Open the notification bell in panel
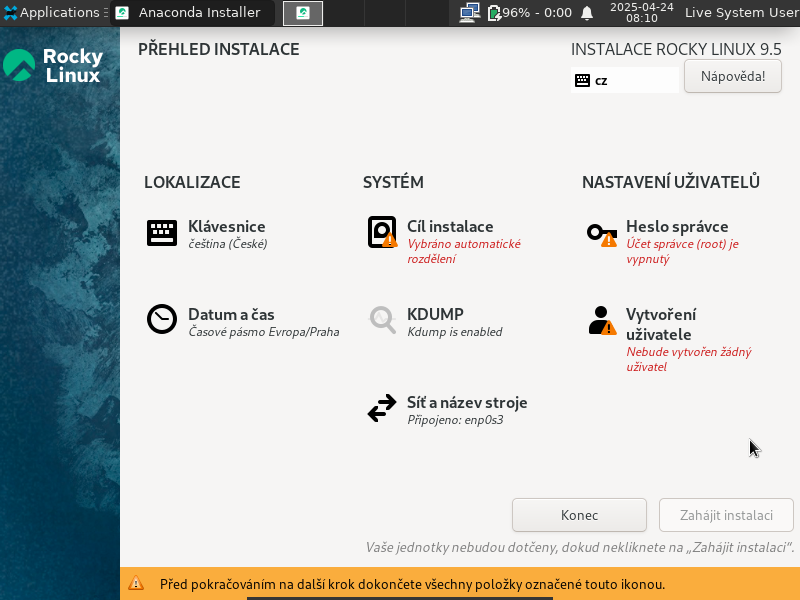 click(x=587, y=13)
